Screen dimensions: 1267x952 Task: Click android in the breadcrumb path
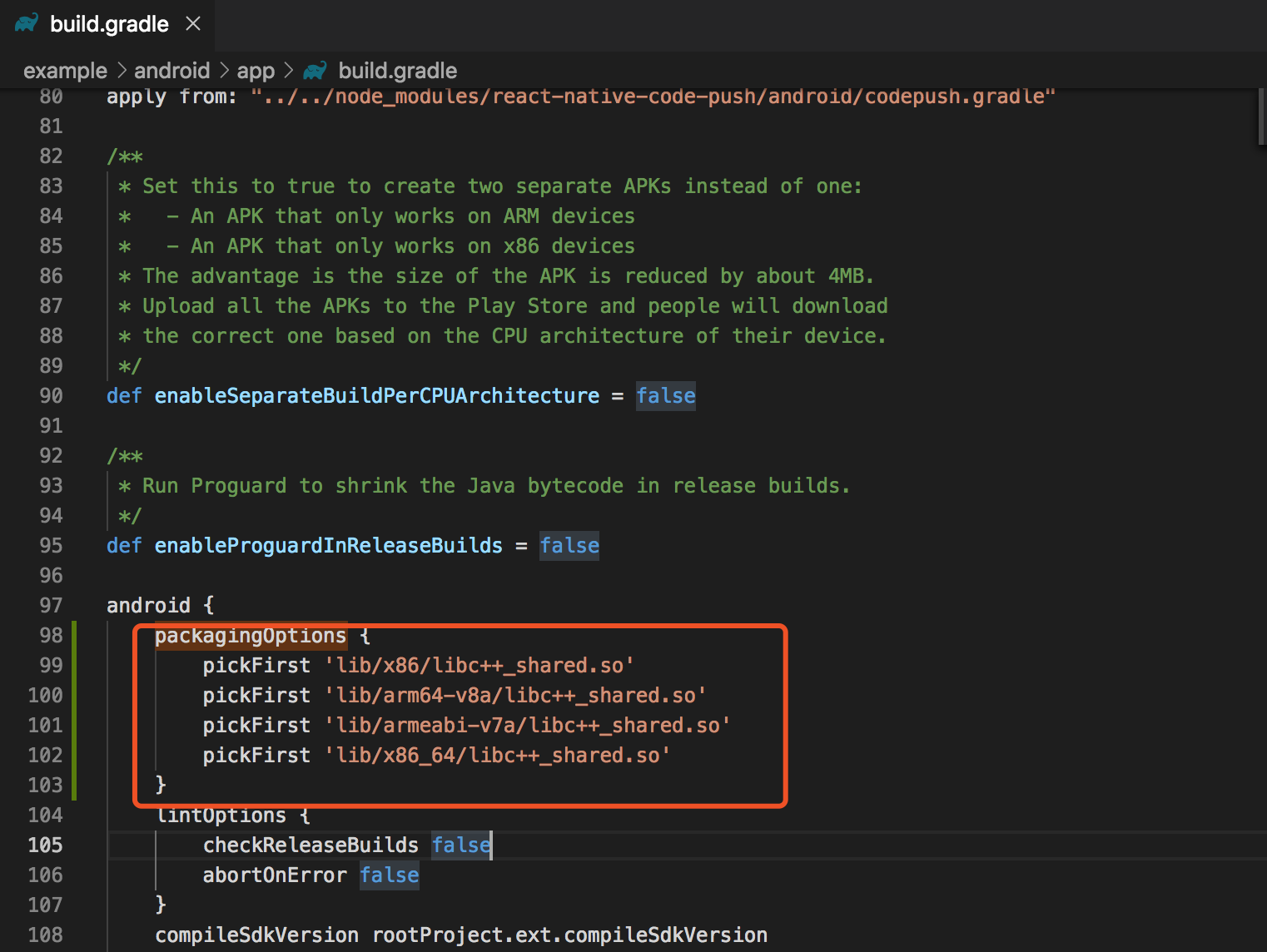pos(172,71)
